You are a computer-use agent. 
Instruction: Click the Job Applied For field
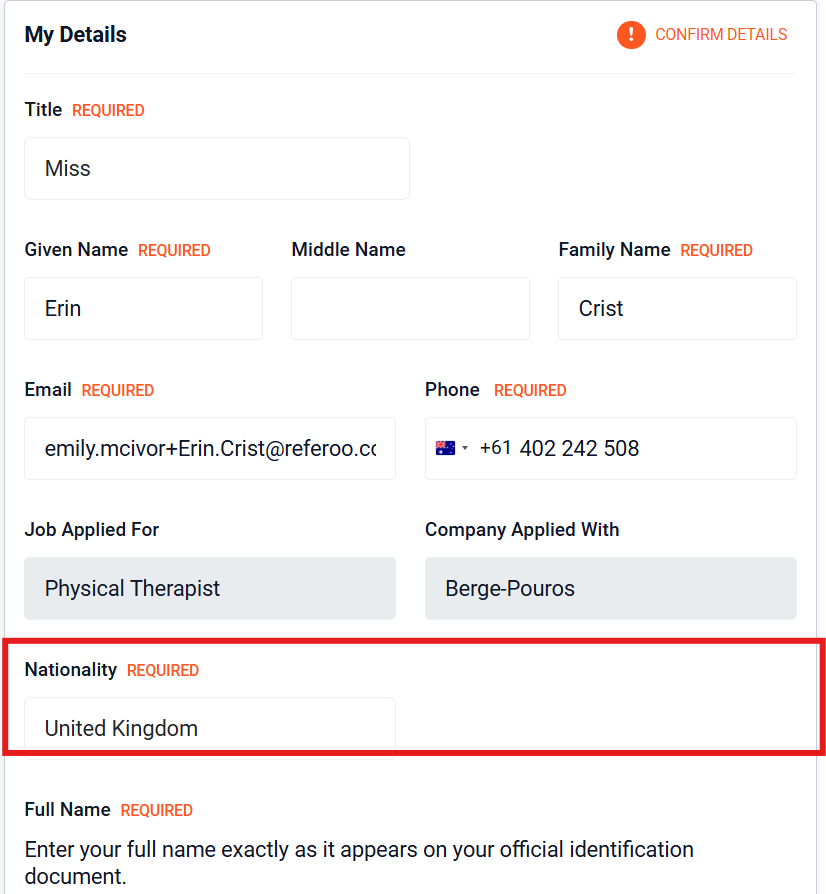tap(210, 588)
